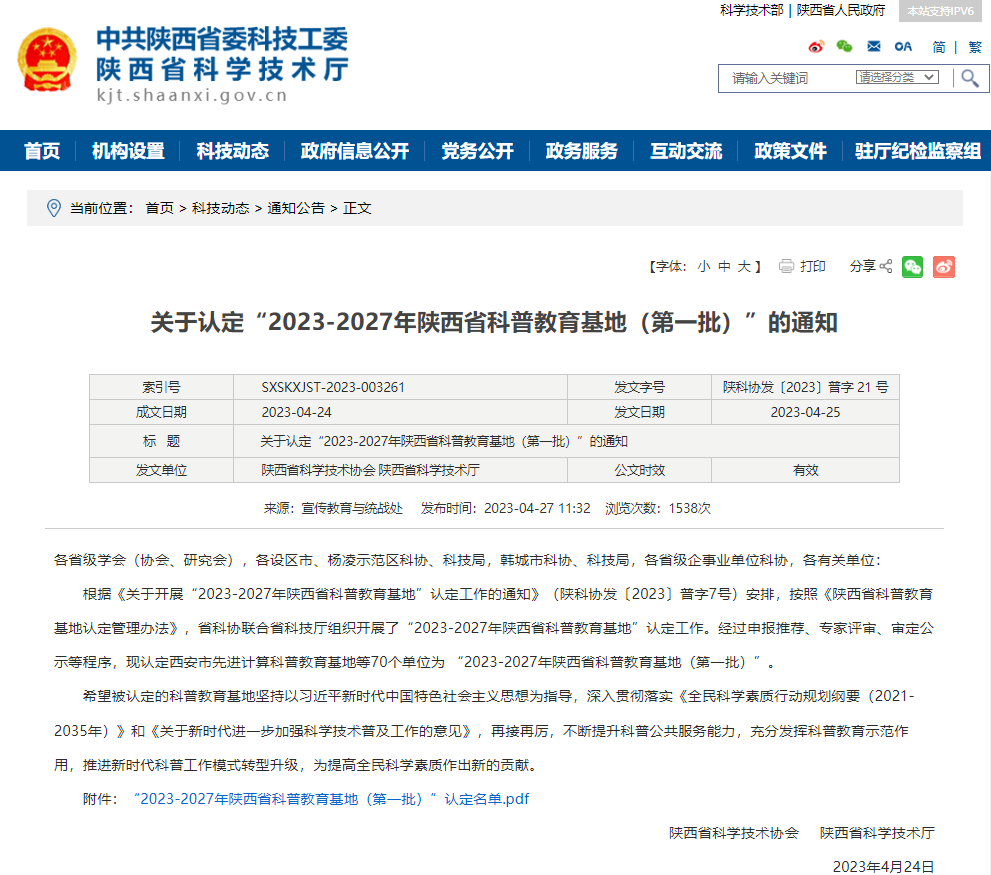Set font size to small (小)
Viewport: 991px width, 875px height.
point(704,266)
